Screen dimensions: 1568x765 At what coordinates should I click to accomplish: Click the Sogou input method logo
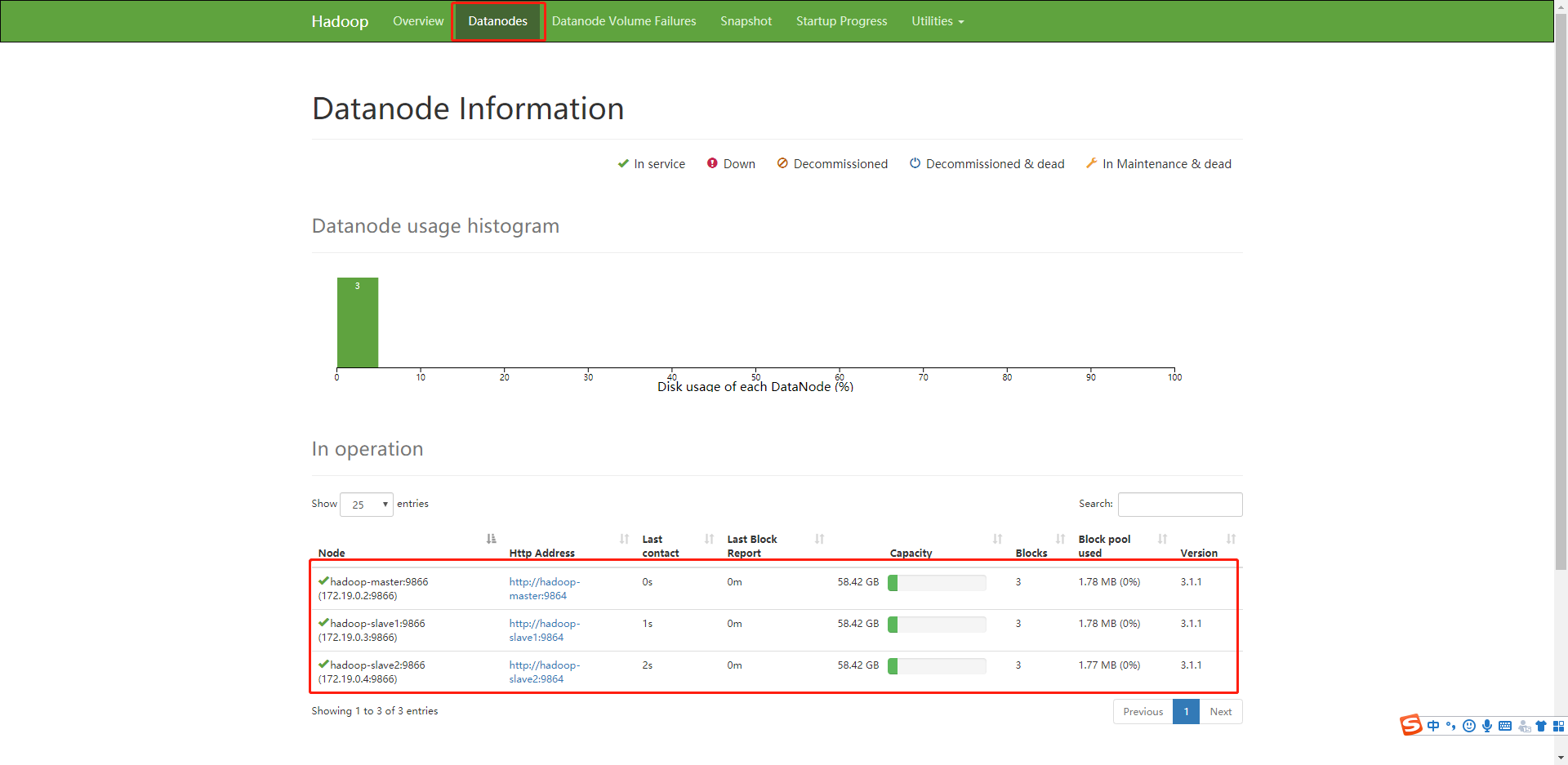pyautogui.click(x=1411, y=725)
